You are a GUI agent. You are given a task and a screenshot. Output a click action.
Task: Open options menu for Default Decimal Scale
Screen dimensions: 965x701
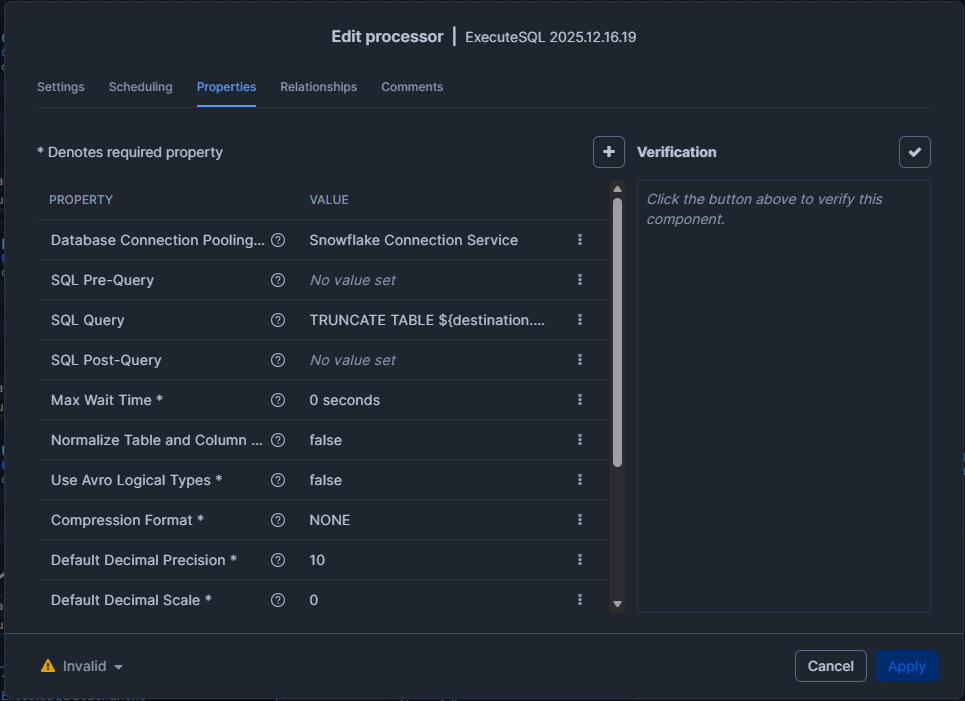click(x=580, y=599)
